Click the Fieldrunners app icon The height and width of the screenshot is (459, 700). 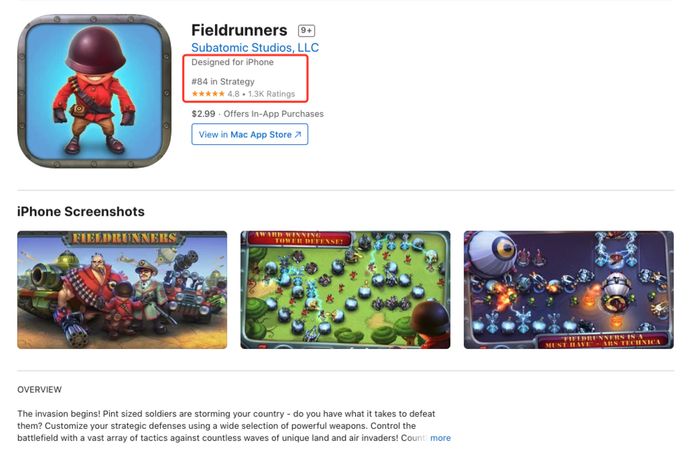94,91
